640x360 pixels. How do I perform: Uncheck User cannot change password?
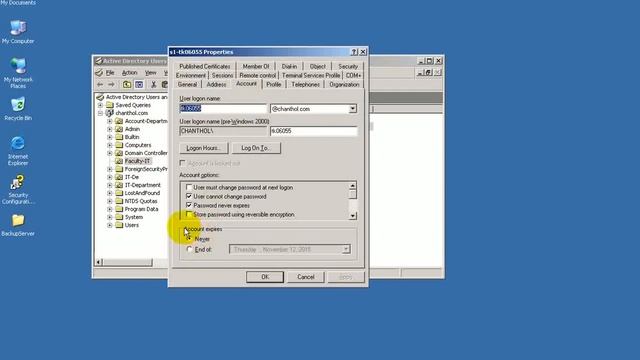point(189,196)
